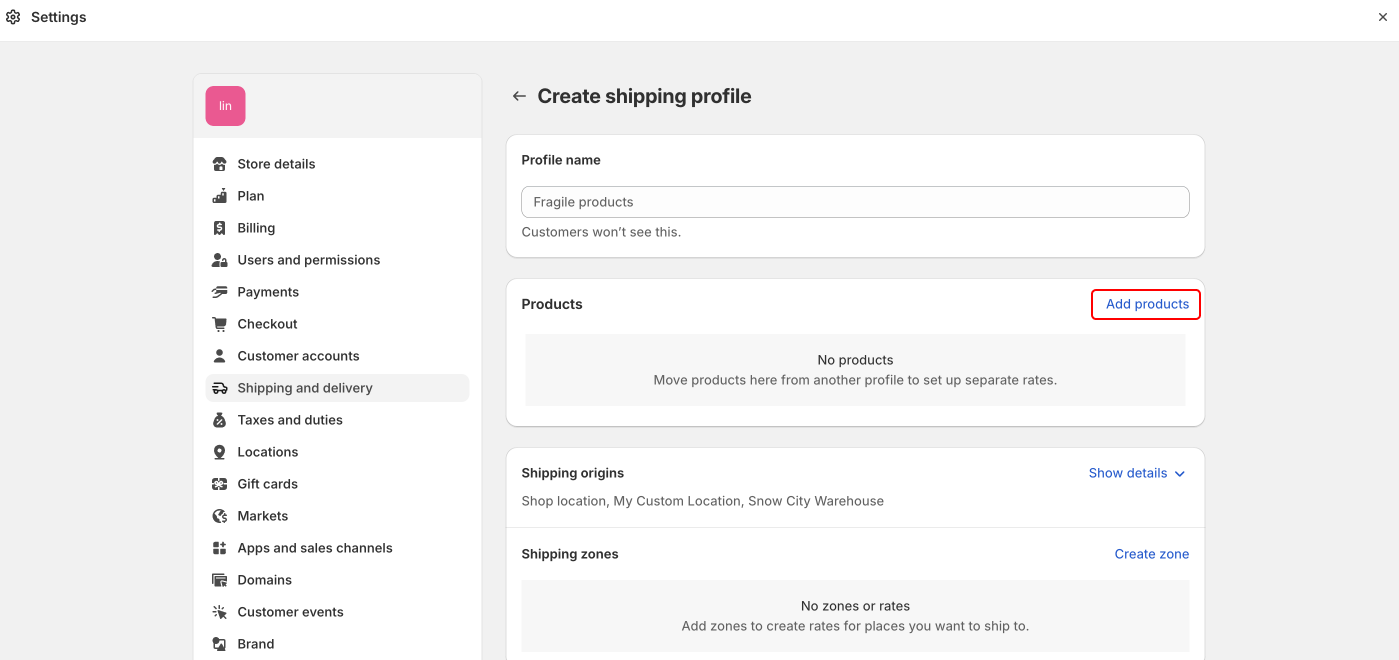The image size is (1399, 660).
Task: Select Gift cards in the sidebar
Action: (x=337, y=484)
